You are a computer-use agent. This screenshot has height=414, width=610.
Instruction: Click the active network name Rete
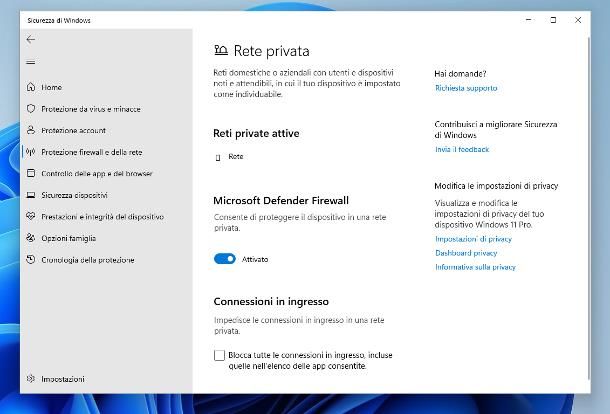coord(236,156)
